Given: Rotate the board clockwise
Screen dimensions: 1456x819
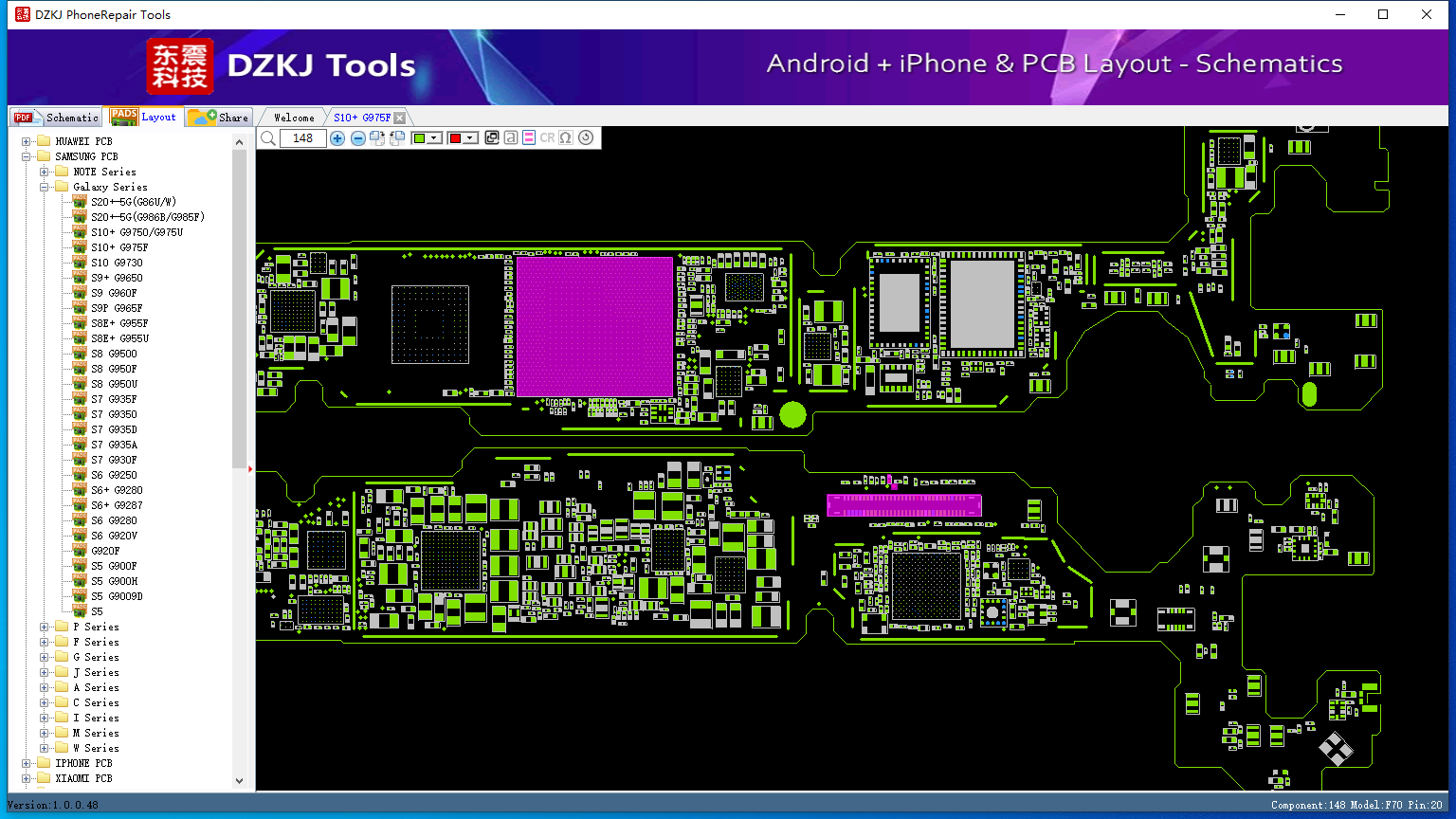Looking at the screenshot, I should click(x=377, y=138).
